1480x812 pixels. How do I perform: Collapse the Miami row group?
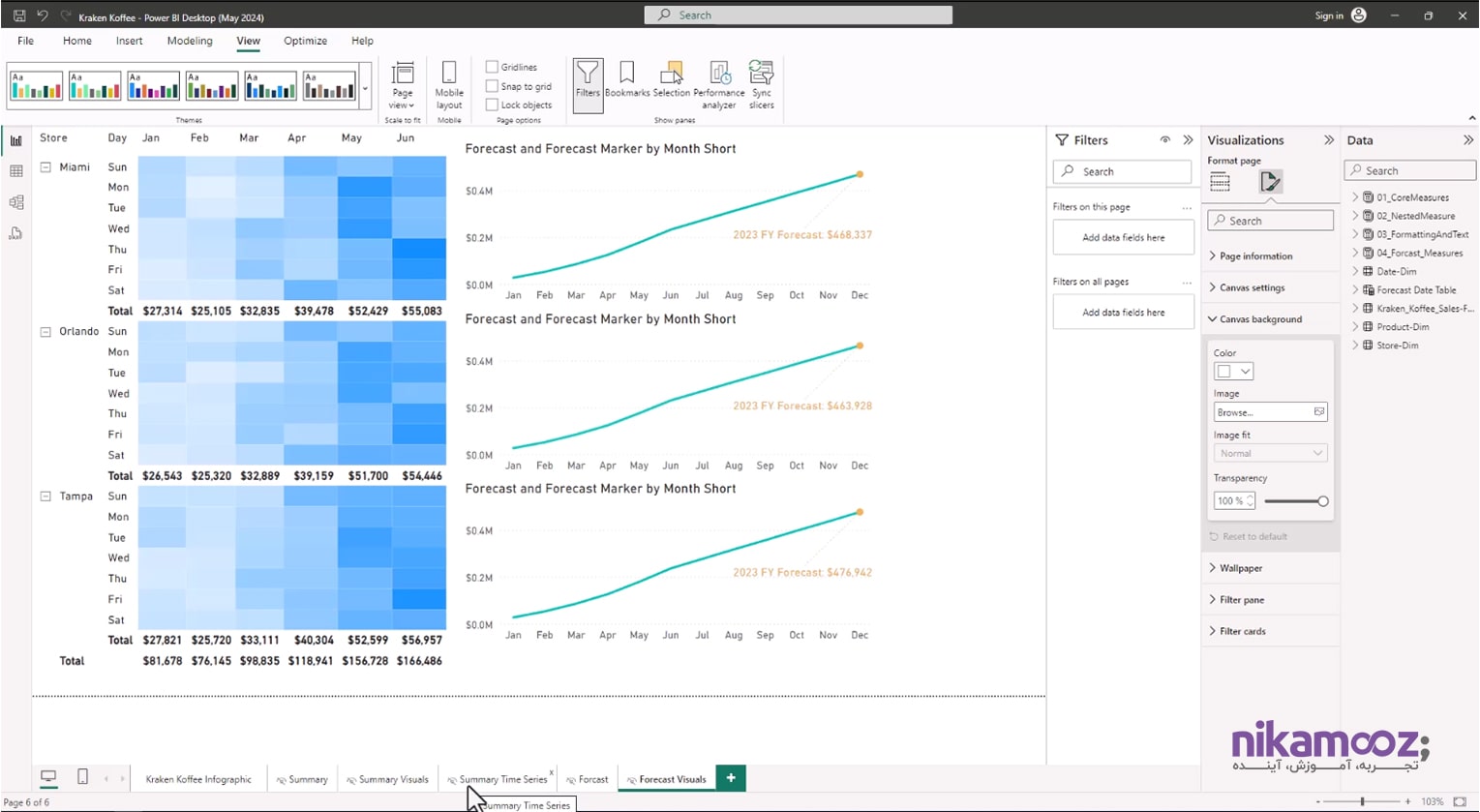(x=45, y=167)
